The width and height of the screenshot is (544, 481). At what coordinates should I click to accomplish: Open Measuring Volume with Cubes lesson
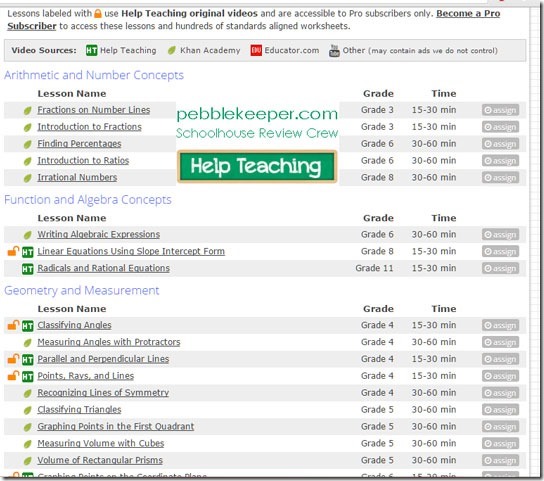(101, 444)
